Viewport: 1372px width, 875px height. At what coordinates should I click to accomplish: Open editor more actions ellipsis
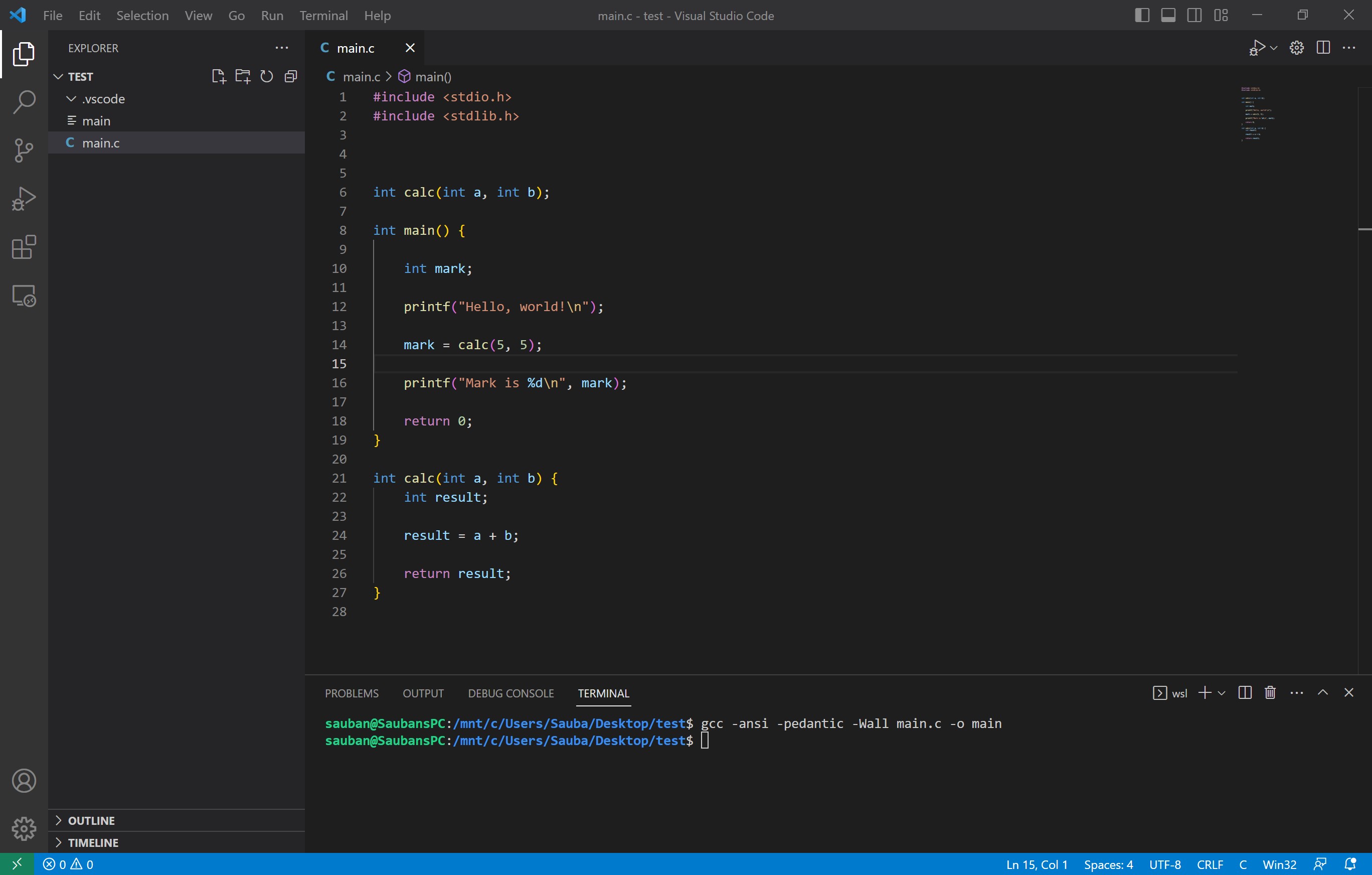(x=1348, y=48)
